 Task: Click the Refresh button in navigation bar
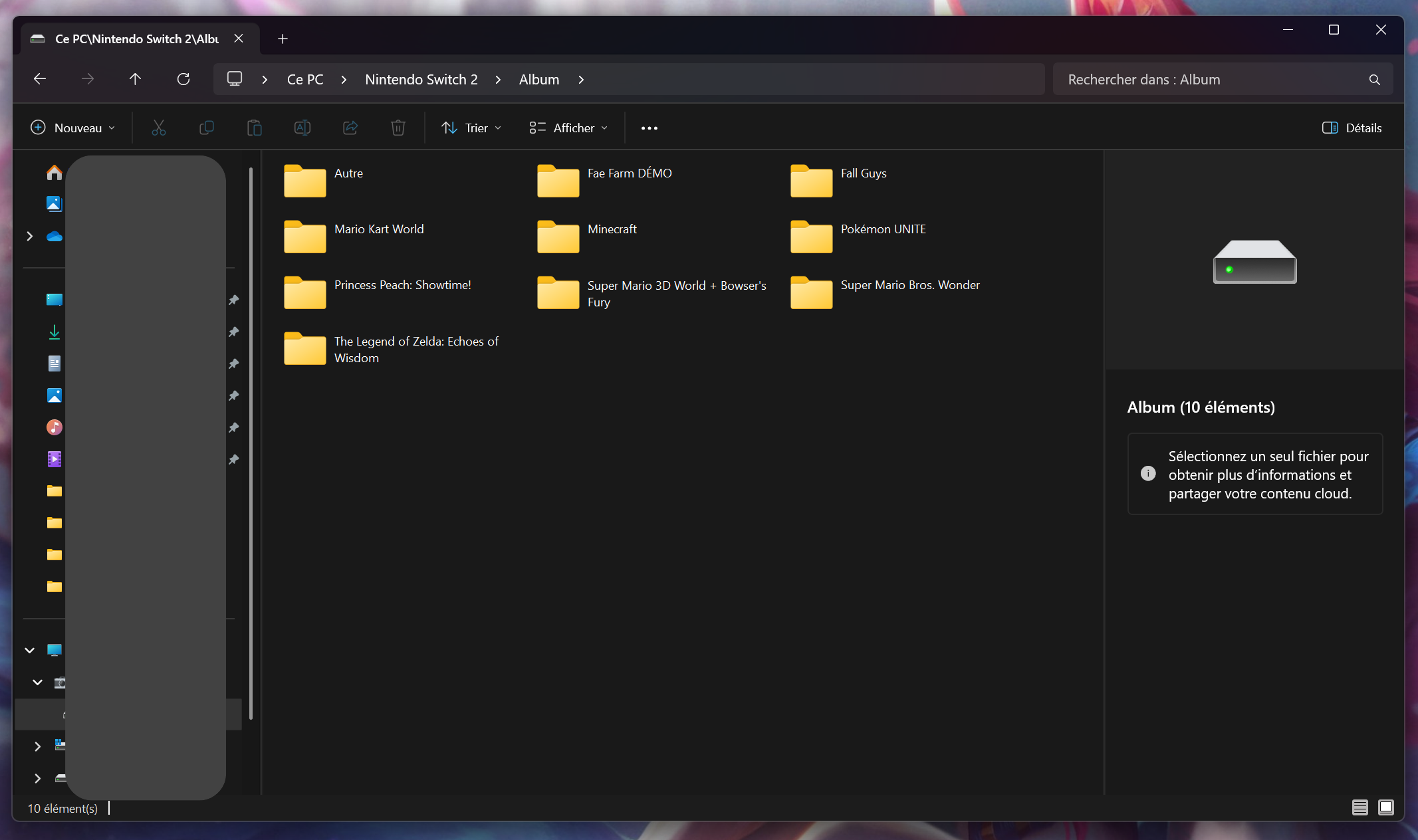tap(183, 79)
